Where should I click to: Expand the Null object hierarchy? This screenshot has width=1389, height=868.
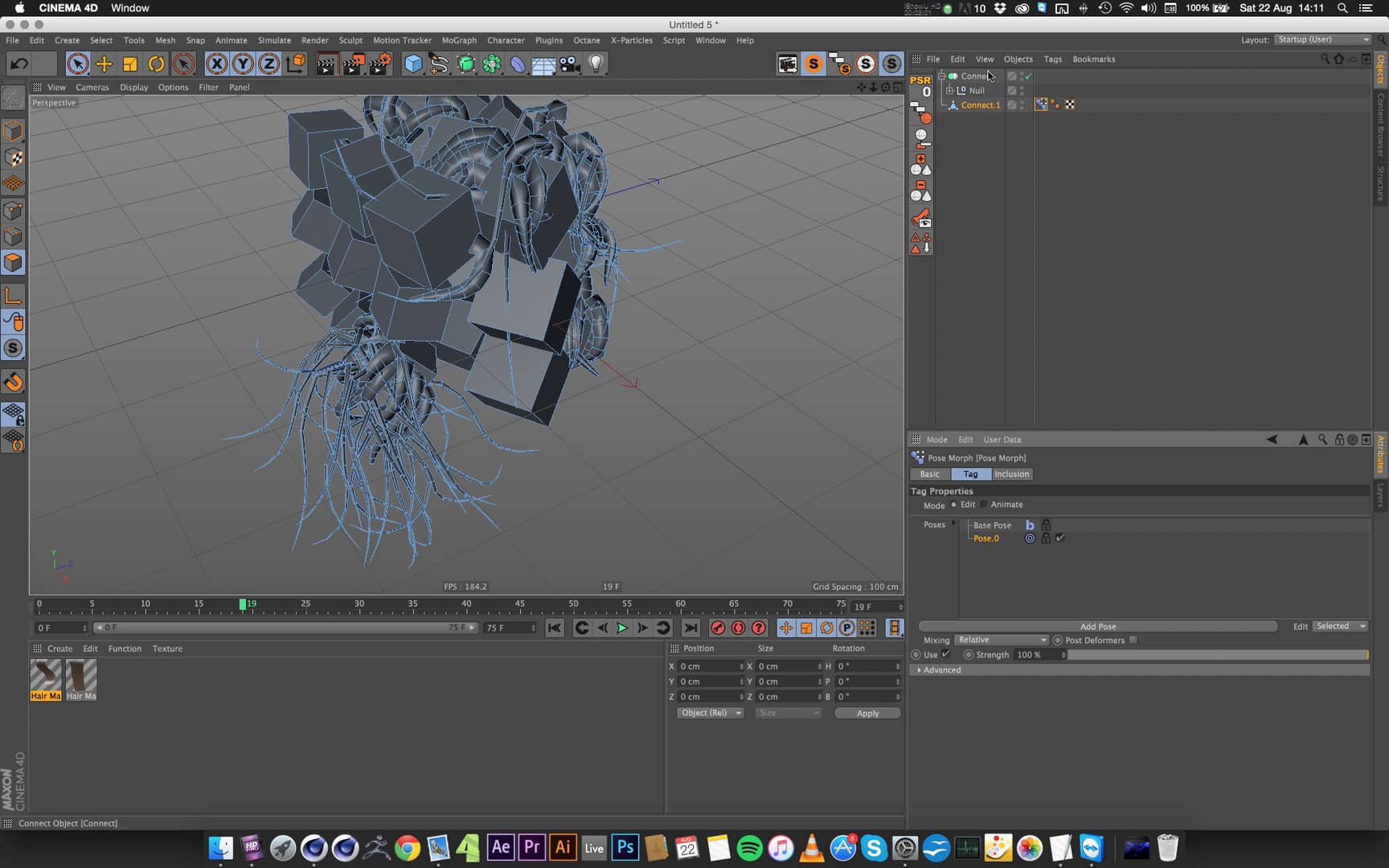pos(949,90)
